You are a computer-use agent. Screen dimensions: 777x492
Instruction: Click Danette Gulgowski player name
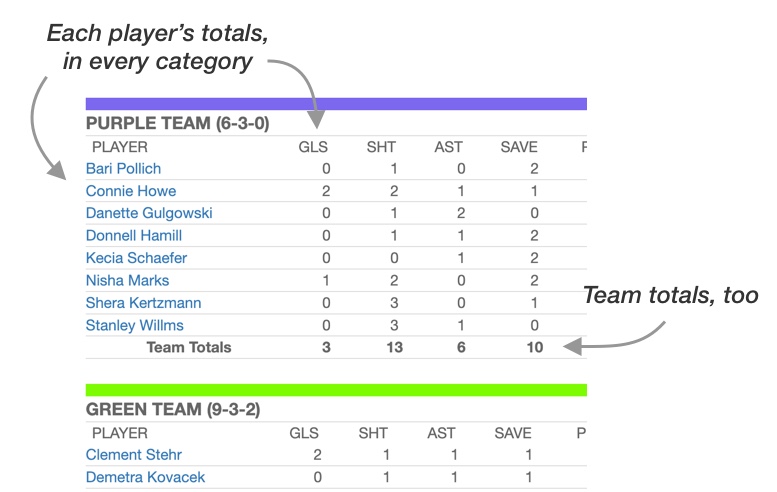tap(149, 213)
